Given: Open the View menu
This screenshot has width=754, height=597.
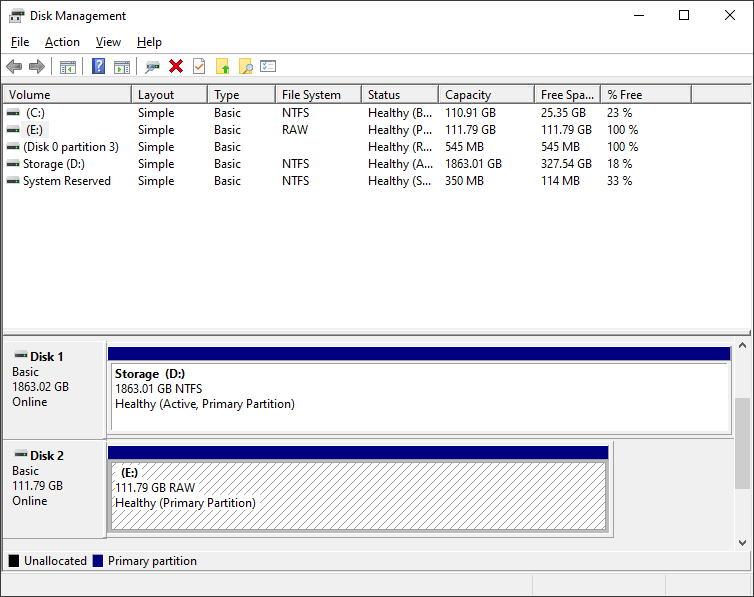Looking at the screenshot, I should [108, 42].
